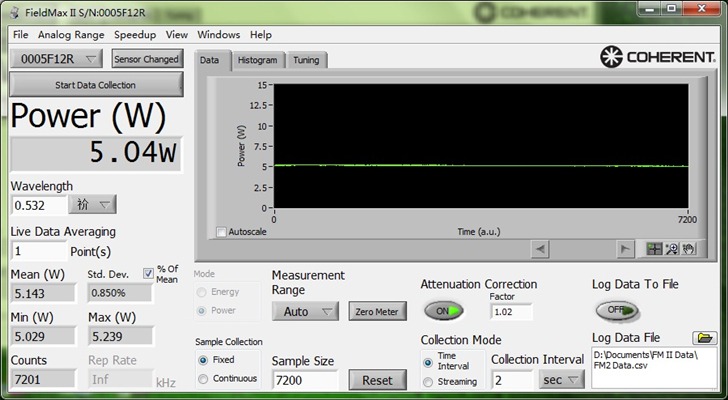728x400 pixels.
Task: Choose Continuous sample collection
Action: [203, 379]
